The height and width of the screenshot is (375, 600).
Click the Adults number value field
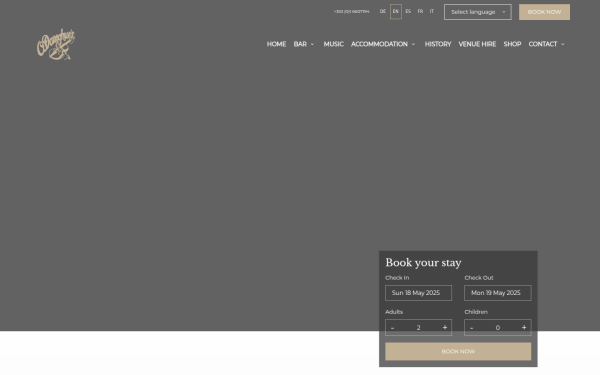pos(418,328)
